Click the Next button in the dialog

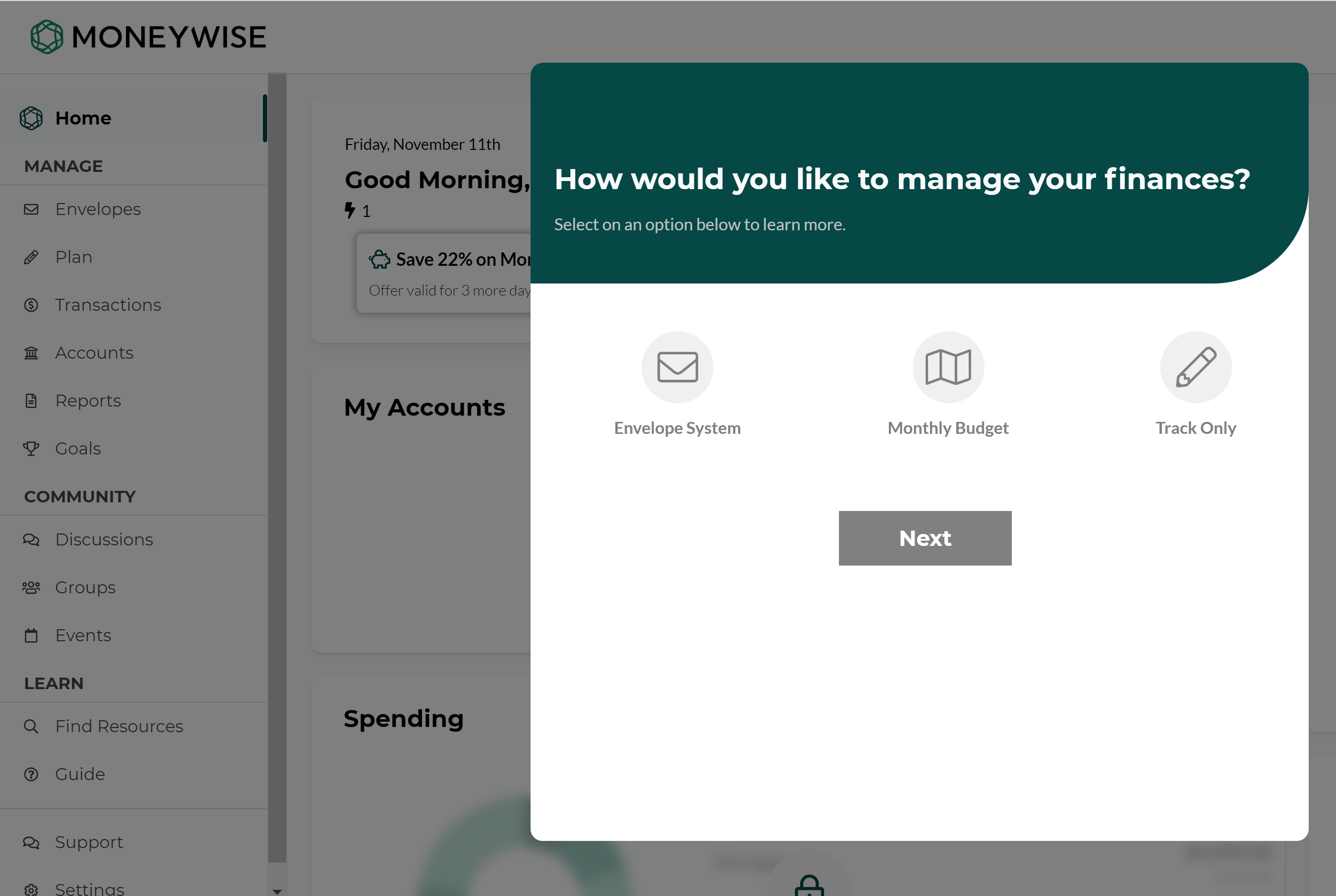tap(925, 538)
